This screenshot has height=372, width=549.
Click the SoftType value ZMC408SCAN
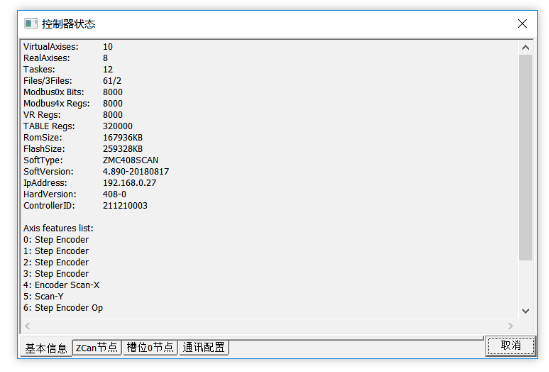coord(131,160)
